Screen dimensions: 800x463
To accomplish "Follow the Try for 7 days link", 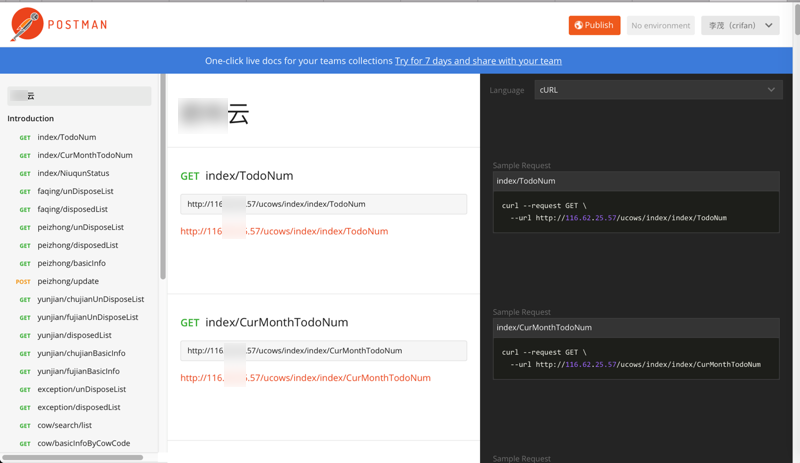I will pos(478,61).
